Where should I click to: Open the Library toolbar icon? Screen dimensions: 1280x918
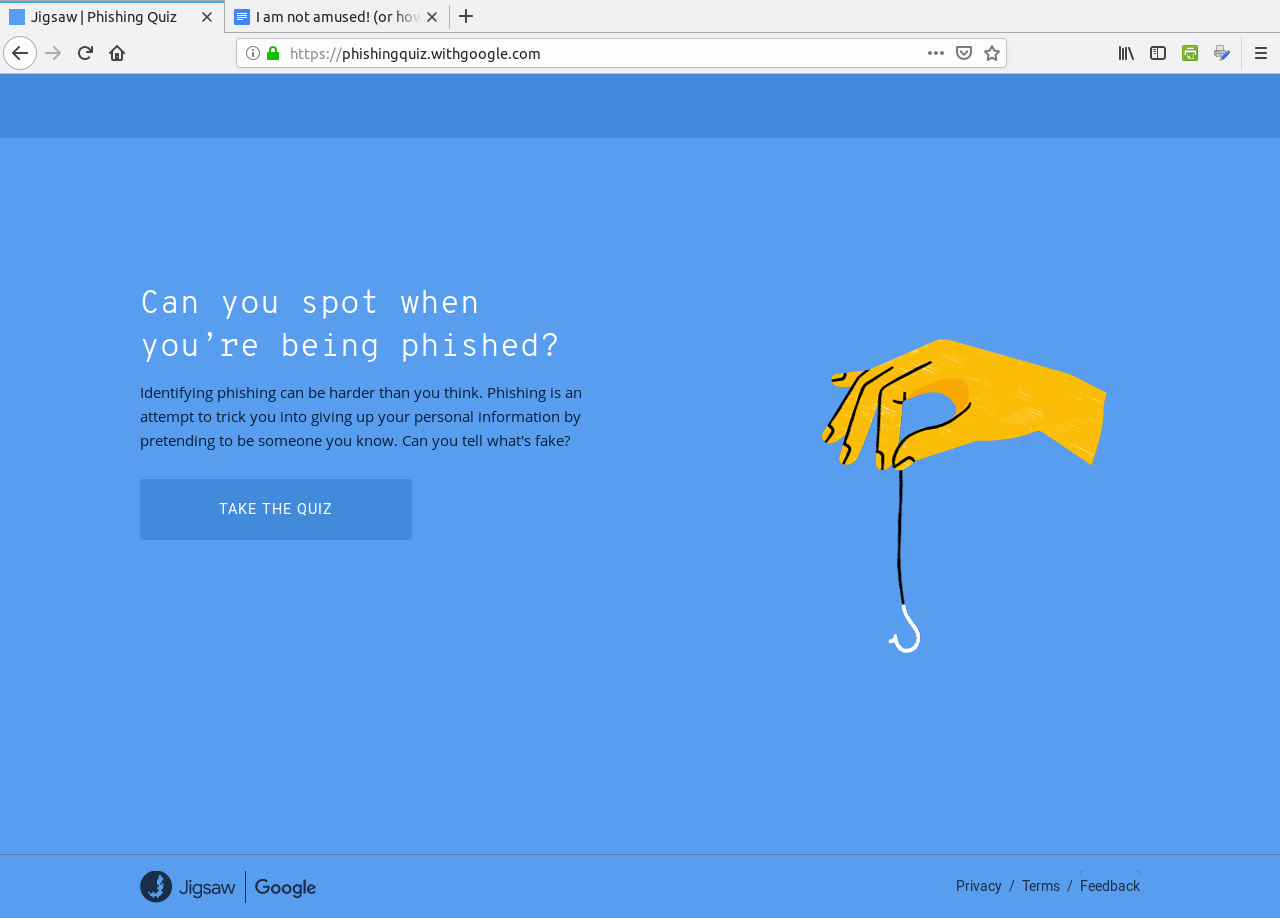pos(1126,53)
